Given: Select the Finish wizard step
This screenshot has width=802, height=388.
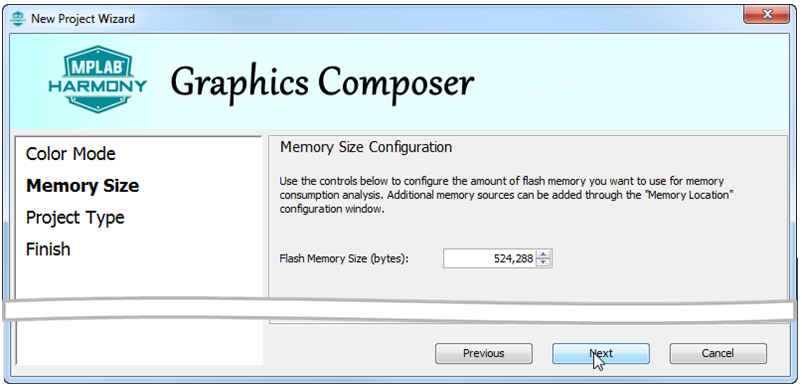Looking at the screenshot, I should (48, 249).
